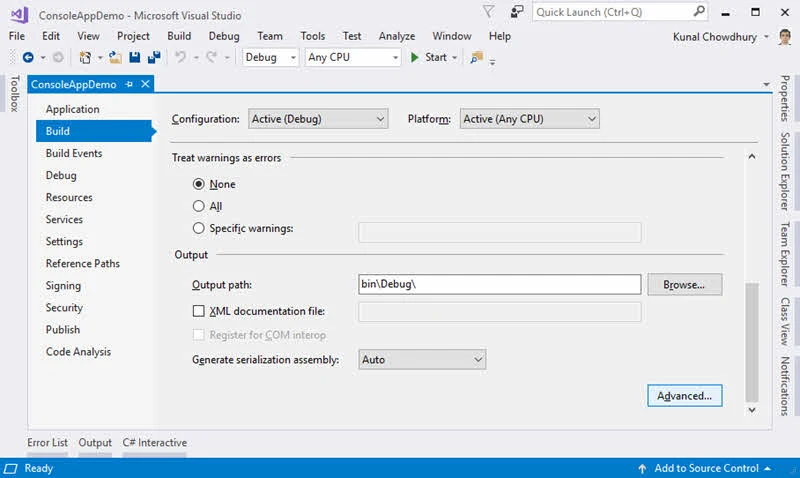Switch to the Application properties page
Image resolution: width=800 pixels, height=478 pixels.
click(x=72, y=109)
